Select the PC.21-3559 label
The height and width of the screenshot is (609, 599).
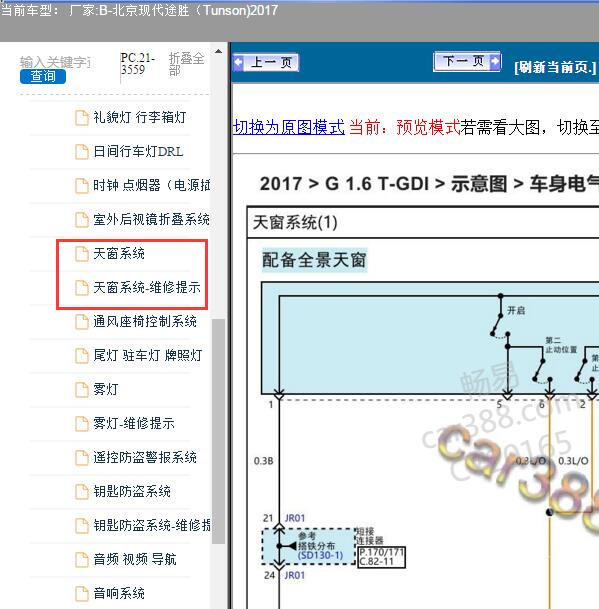(138, 64)
